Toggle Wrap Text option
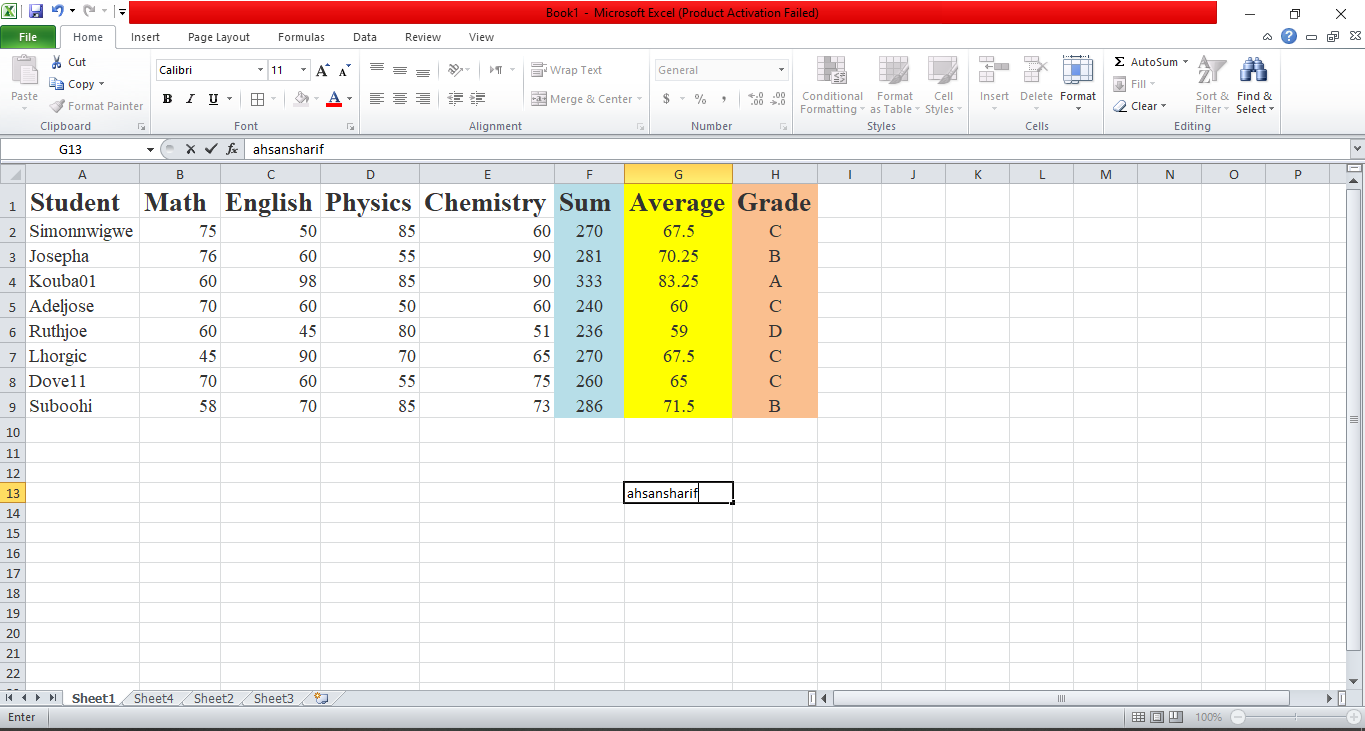This screenshot has height=731, width=1365. pyautogui.click(x=566, y=70)
